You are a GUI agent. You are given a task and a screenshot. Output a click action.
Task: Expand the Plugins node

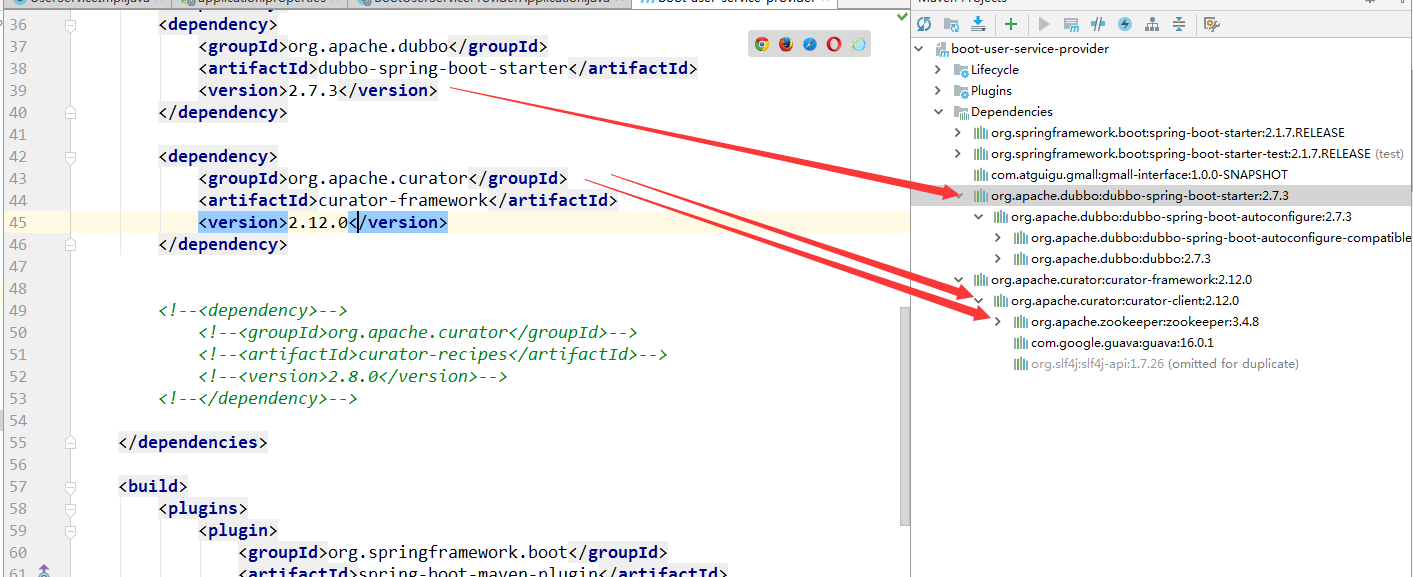pyautogui.click(x=938, y=90)
